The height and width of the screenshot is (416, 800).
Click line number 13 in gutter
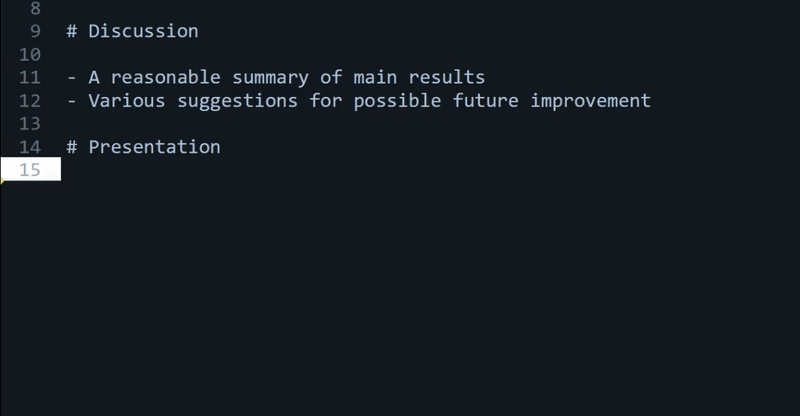click(30, 124)
